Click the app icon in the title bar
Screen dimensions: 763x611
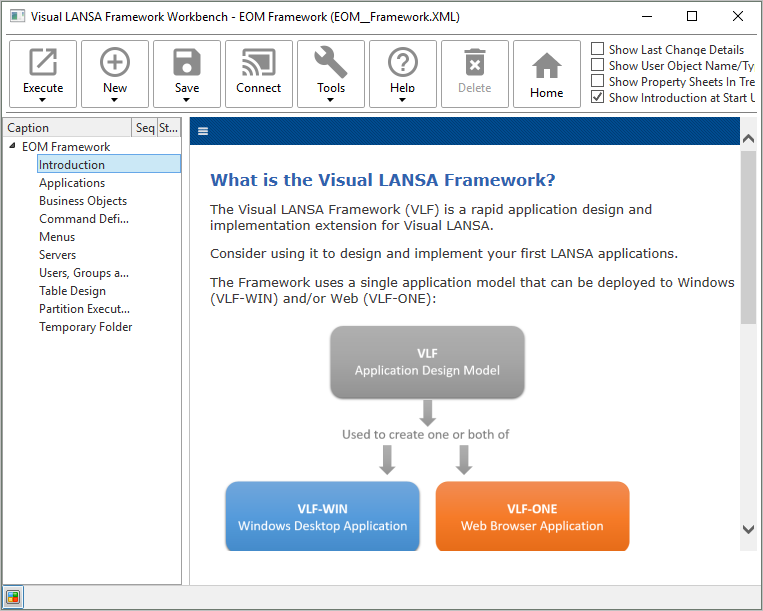coord(18,17)
